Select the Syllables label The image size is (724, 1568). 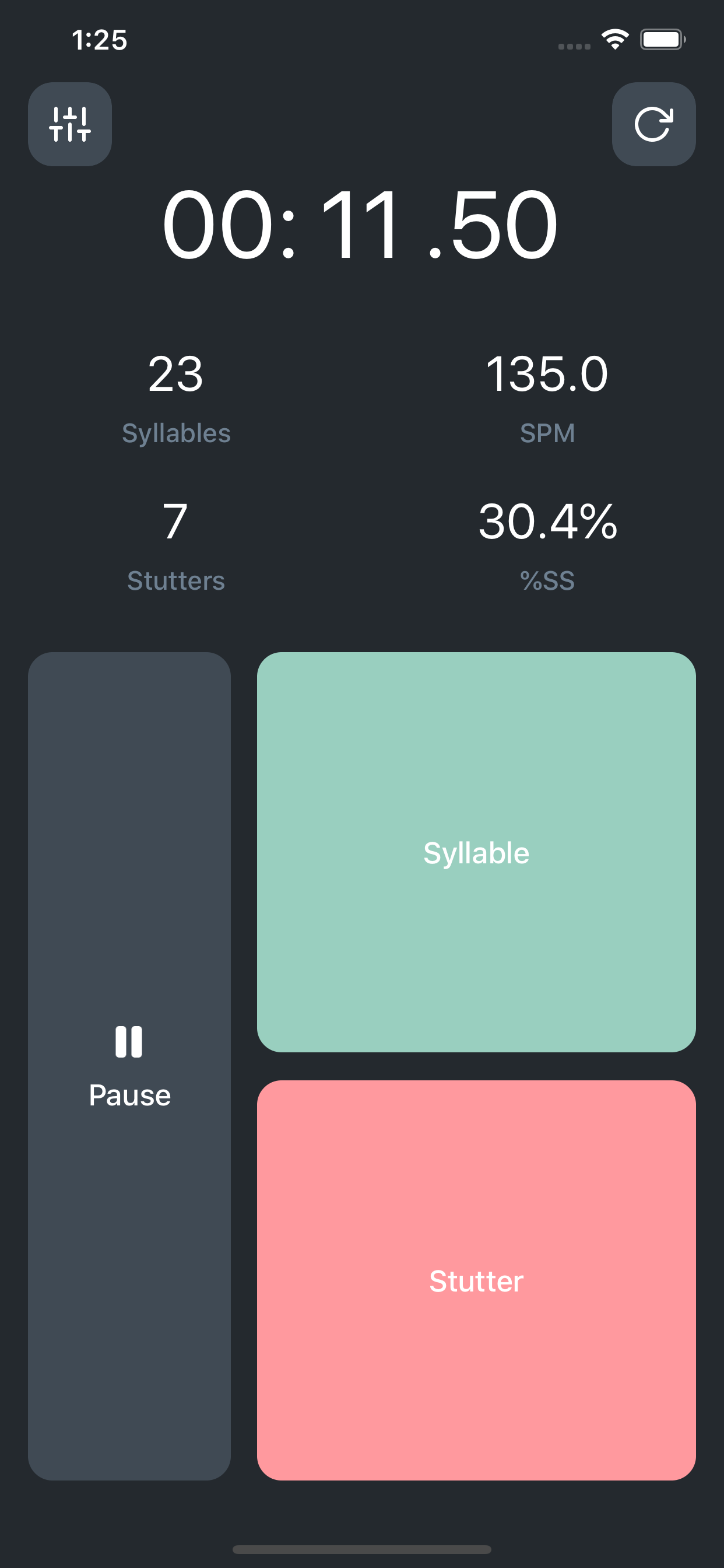[x=176, y=433]
